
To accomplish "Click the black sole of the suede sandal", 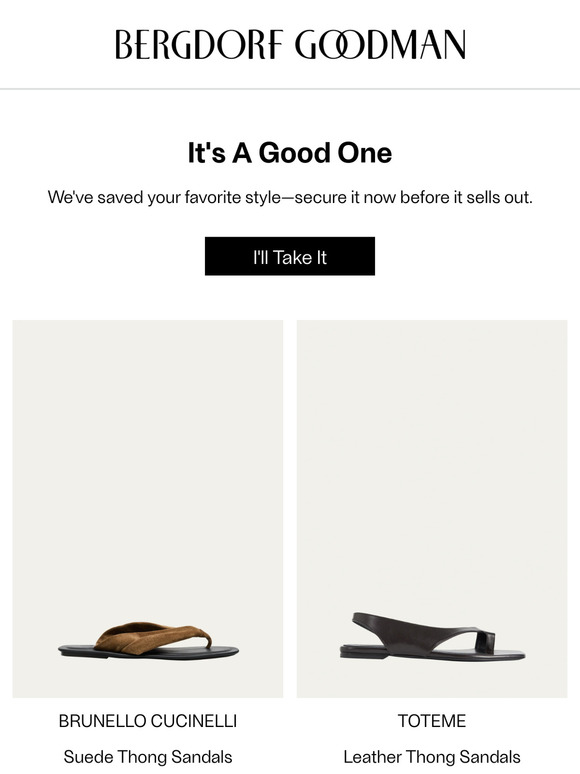I will [148, 653].
